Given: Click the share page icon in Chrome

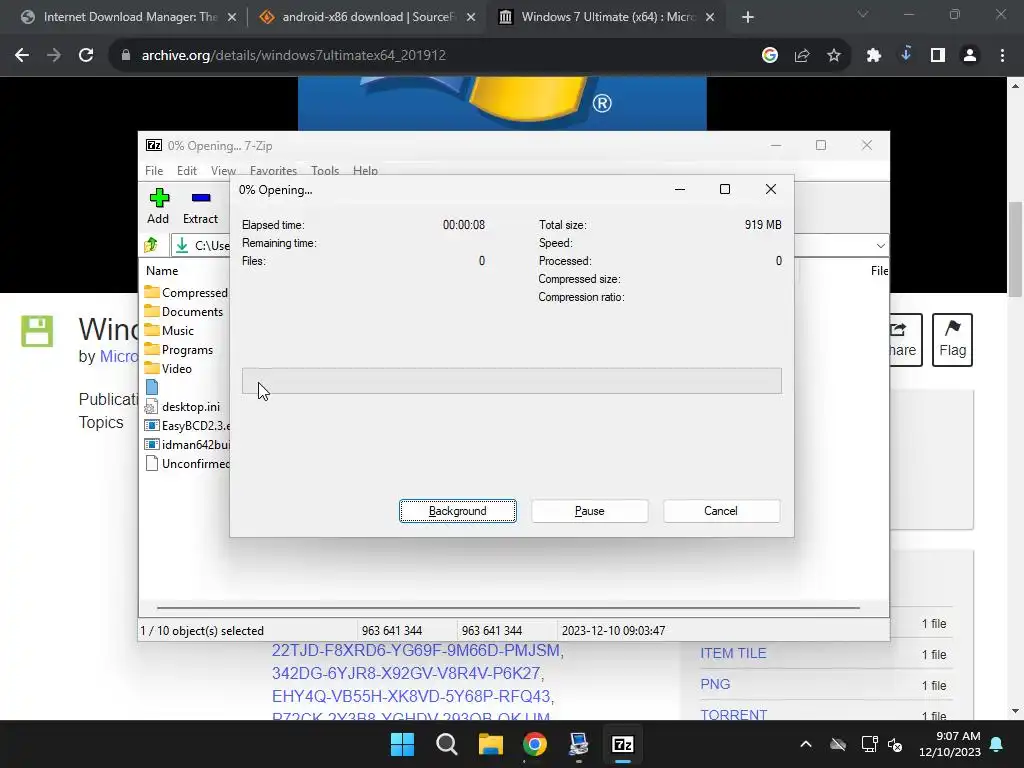Looking at the screenshot, I should (x=802, y=56).
